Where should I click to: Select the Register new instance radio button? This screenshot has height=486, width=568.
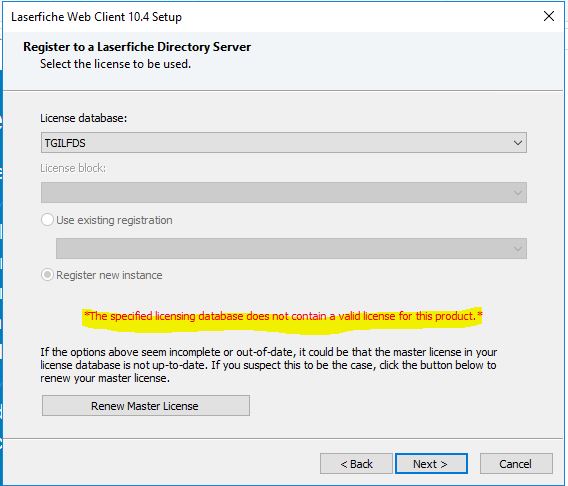[47, 275]
